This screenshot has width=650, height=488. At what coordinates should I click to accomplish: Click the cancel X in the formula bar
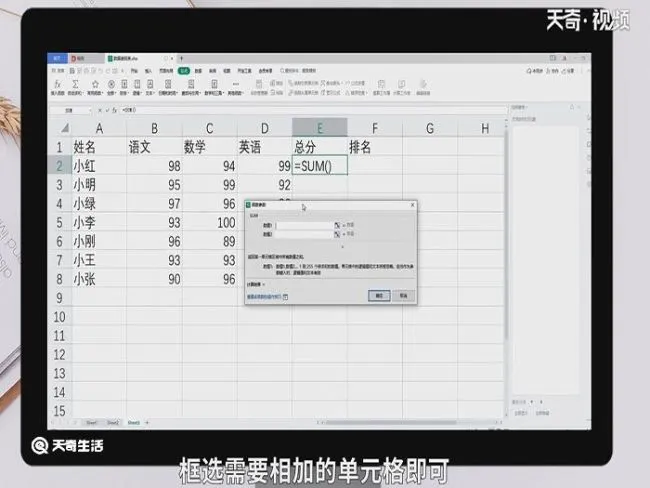[100, 110]
